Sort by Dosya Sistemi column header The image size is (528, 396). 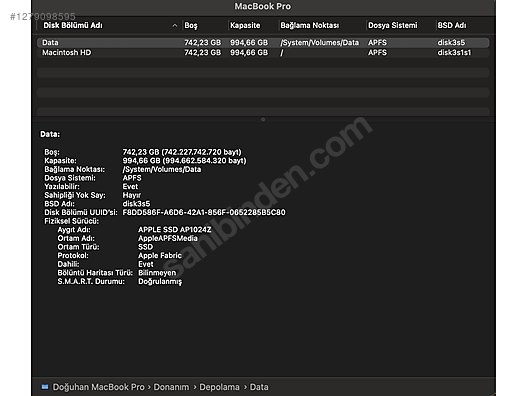point(393,26)
